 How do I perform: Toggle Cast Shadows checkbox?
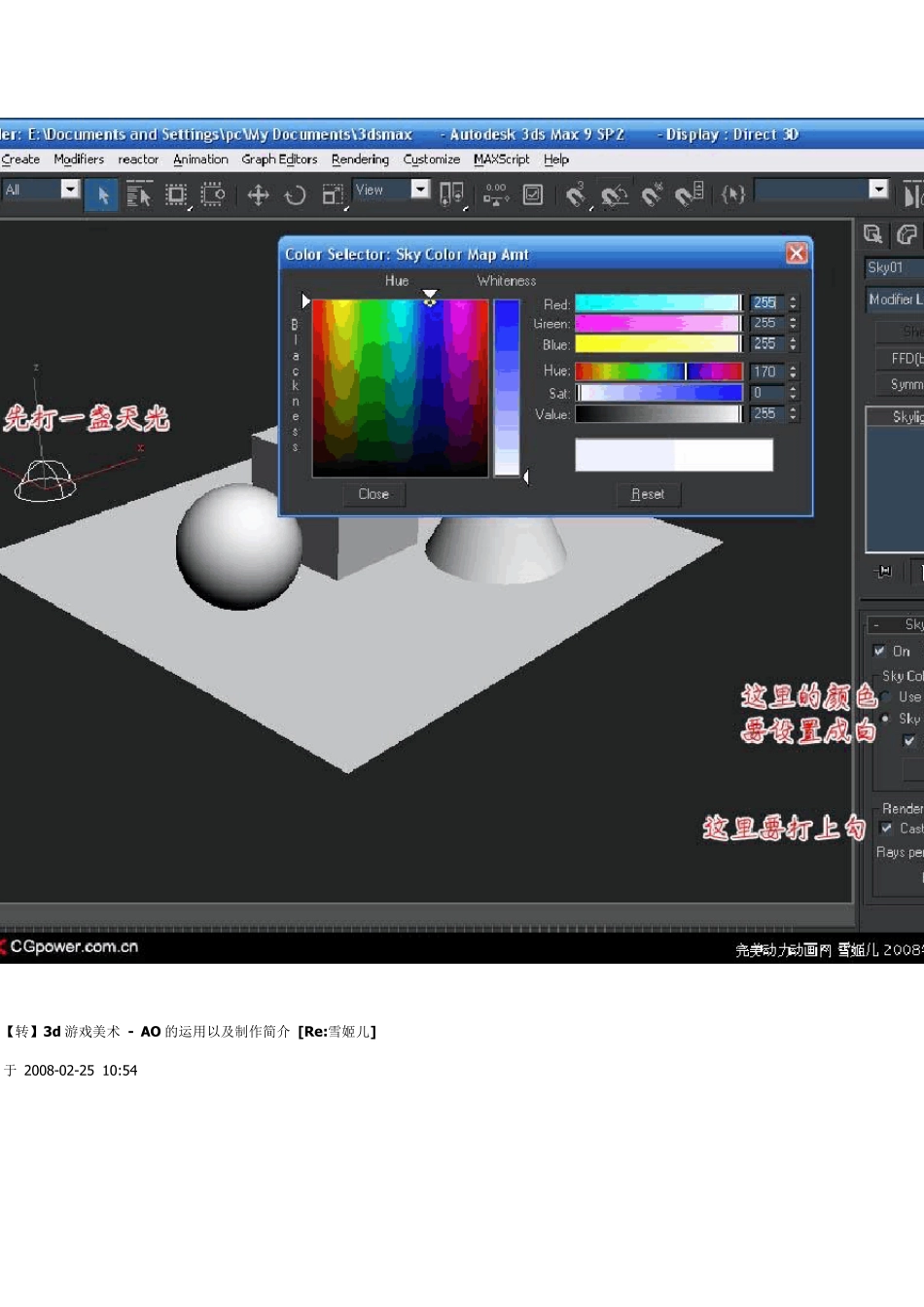(x=886, y=829)
